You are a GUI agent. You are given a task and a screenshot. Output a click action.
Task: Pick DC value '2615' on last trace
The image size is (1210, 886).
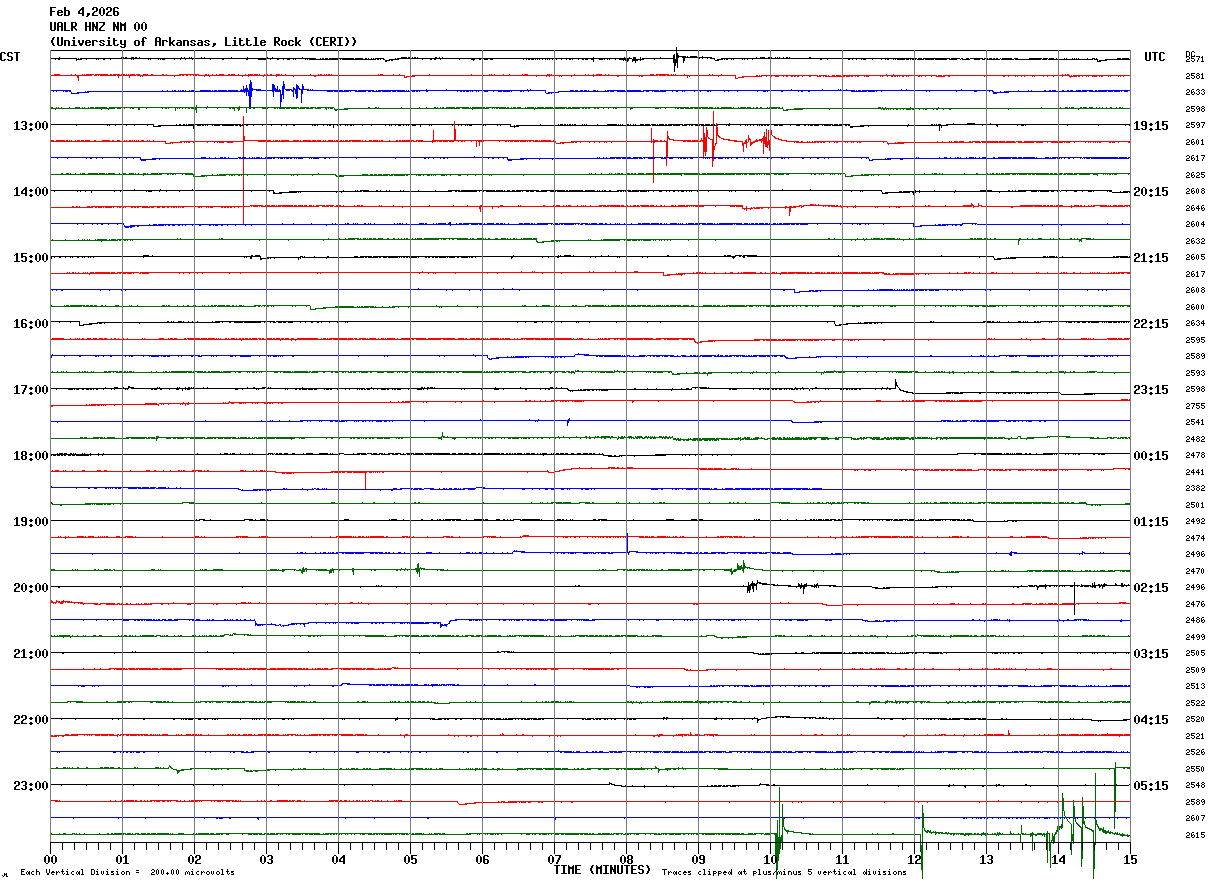(x=1195, y=835)
